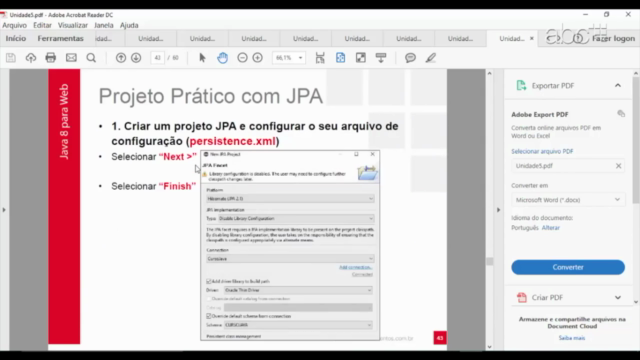Open the Editar menu
640x360 pixels.
(x=42, y=25)
